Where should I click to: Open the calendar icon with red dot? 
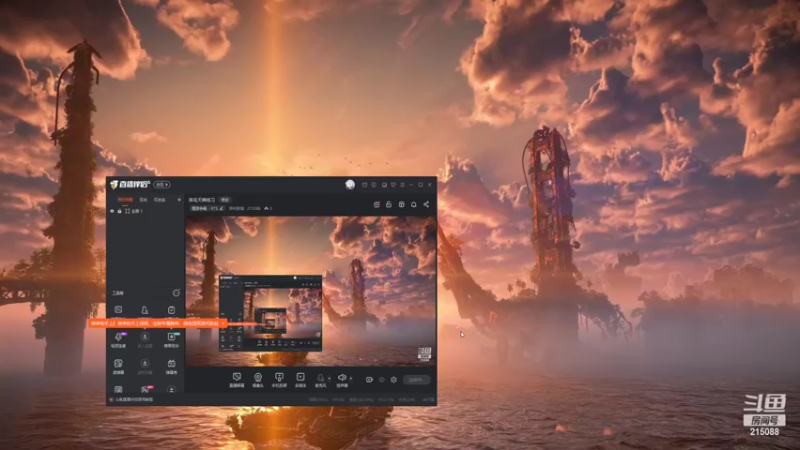pyautogui.click(x=377, y=205)
